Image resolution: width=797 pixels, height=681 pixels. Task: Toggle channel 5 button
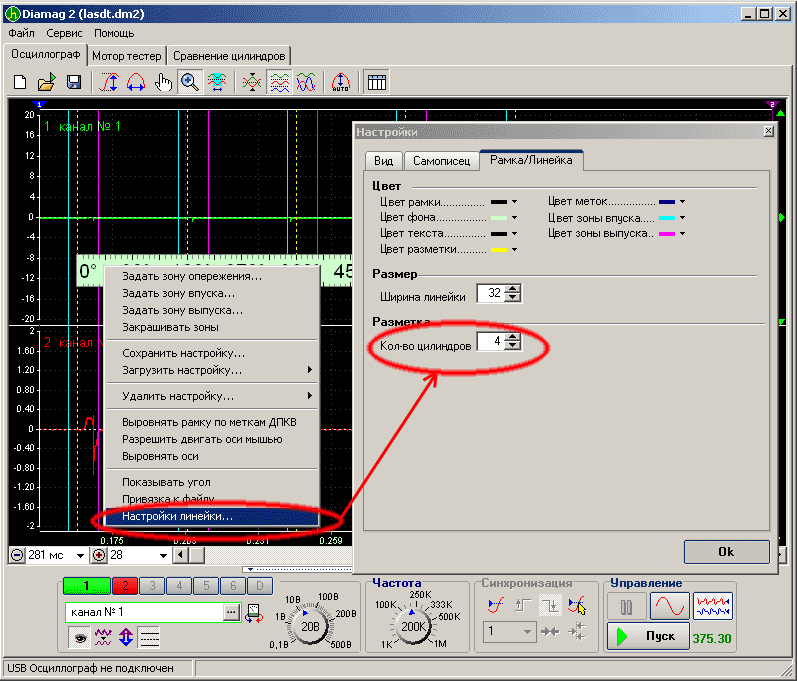click(206, 586)
